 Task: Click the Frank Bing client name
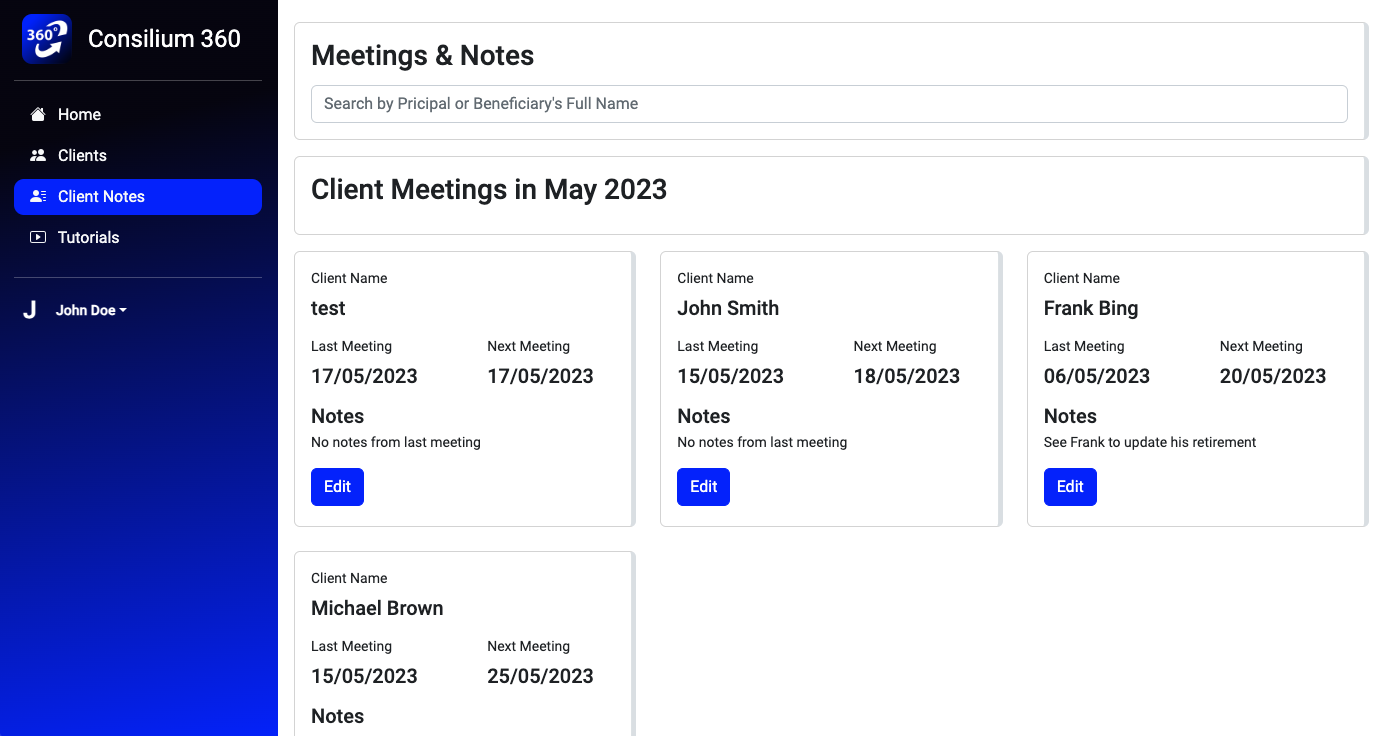(x=1090, y=308)
